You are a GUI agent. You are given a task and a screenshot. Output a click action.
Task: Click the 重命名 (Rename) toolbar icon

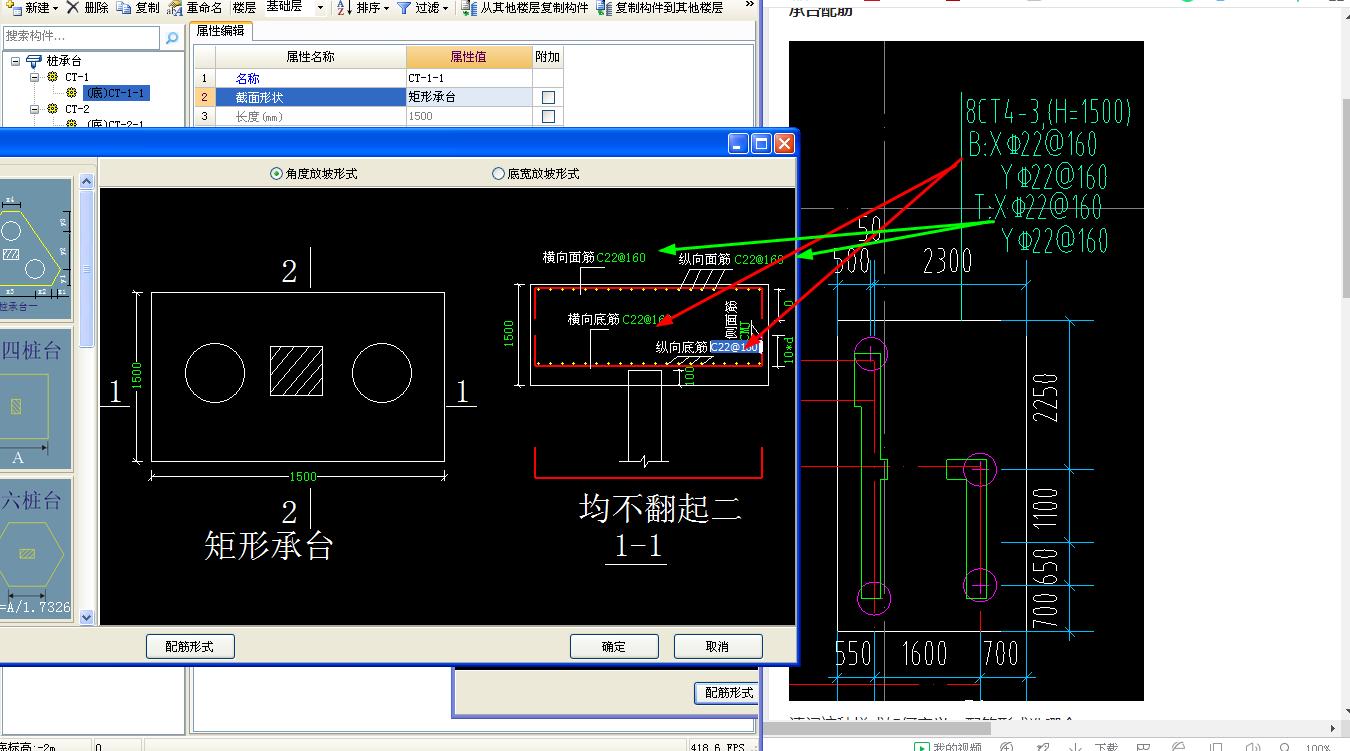point(175,7)
